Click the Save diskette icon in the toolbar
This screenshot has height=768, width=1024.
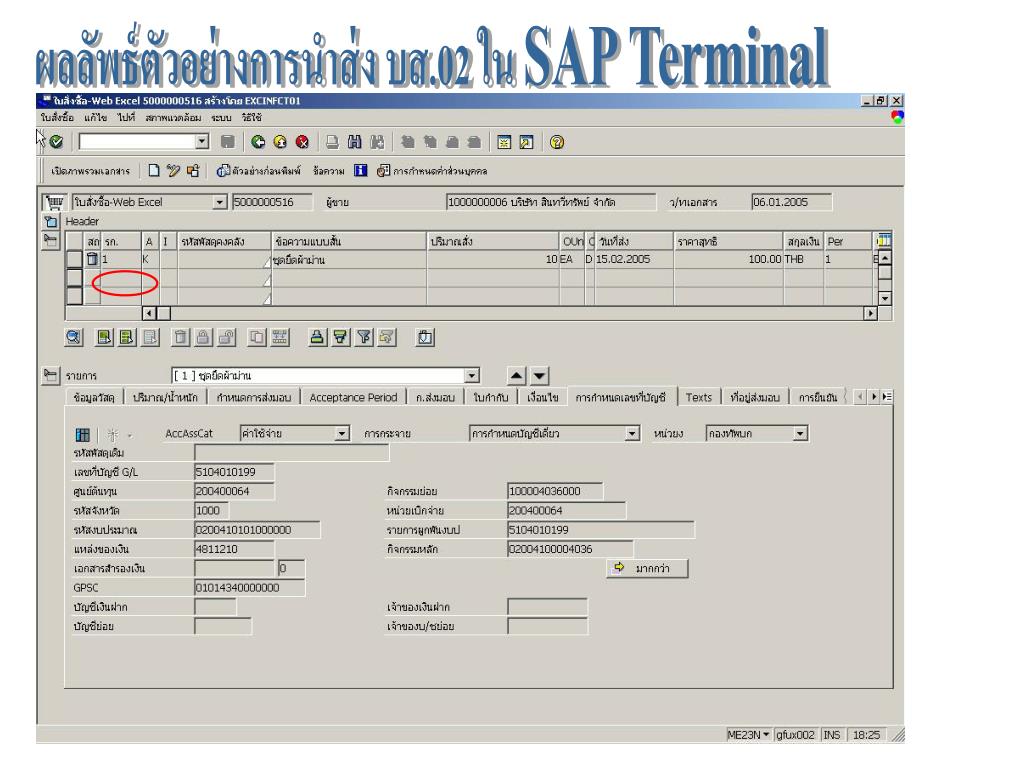[227, 142]
